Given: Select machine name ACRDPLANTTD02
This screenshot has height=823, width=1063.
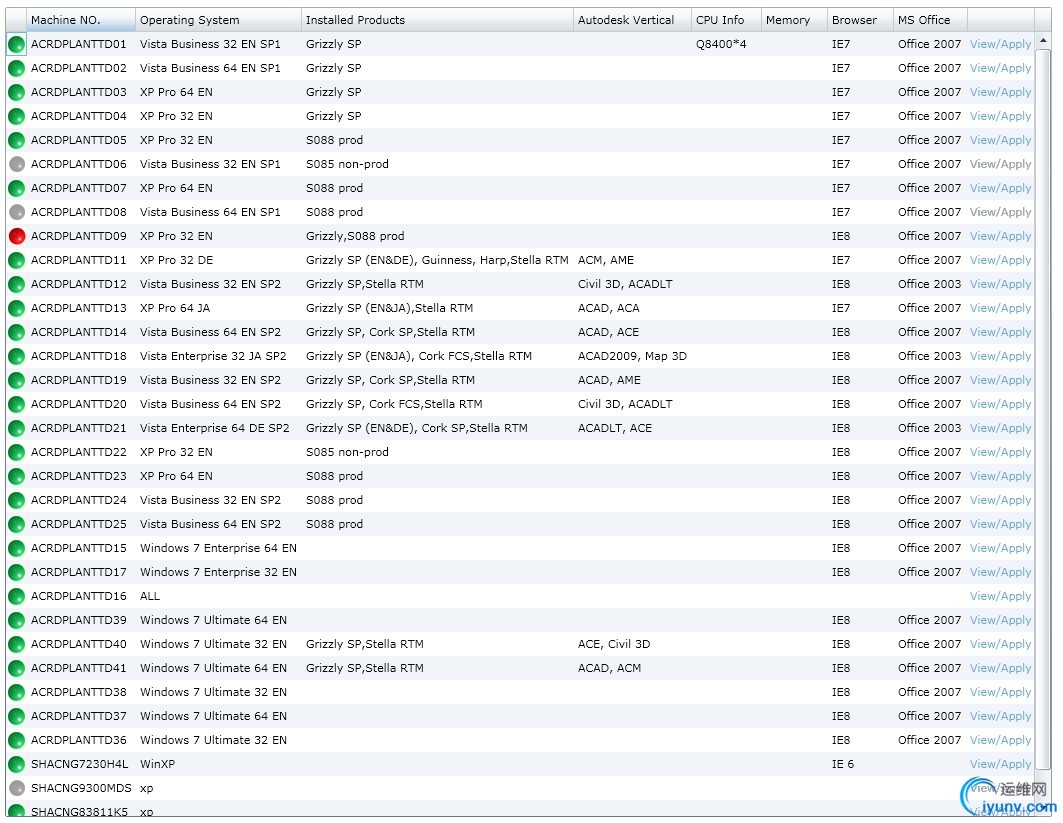Looking at the screenshot, I should point(79,68).
